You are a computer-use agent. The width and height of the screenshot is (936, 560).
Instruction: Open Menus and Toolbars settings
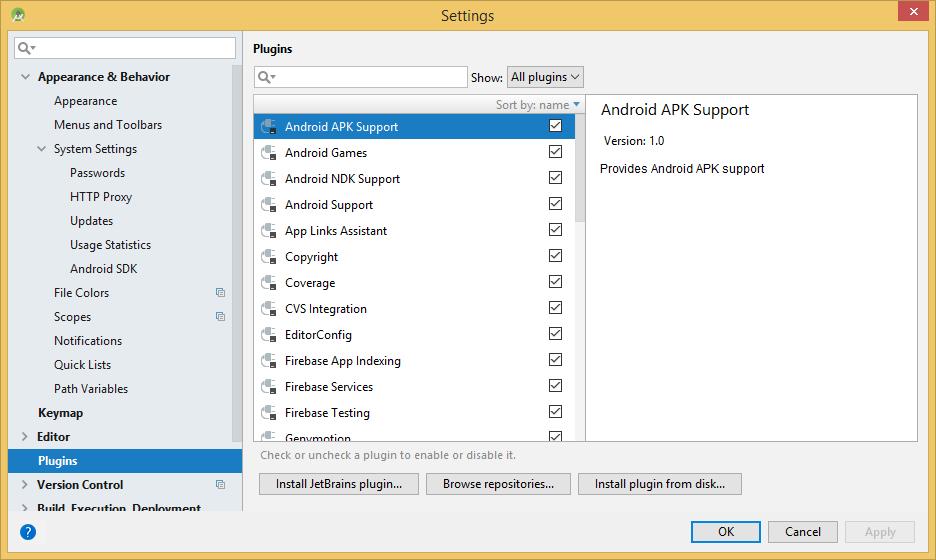108,125
